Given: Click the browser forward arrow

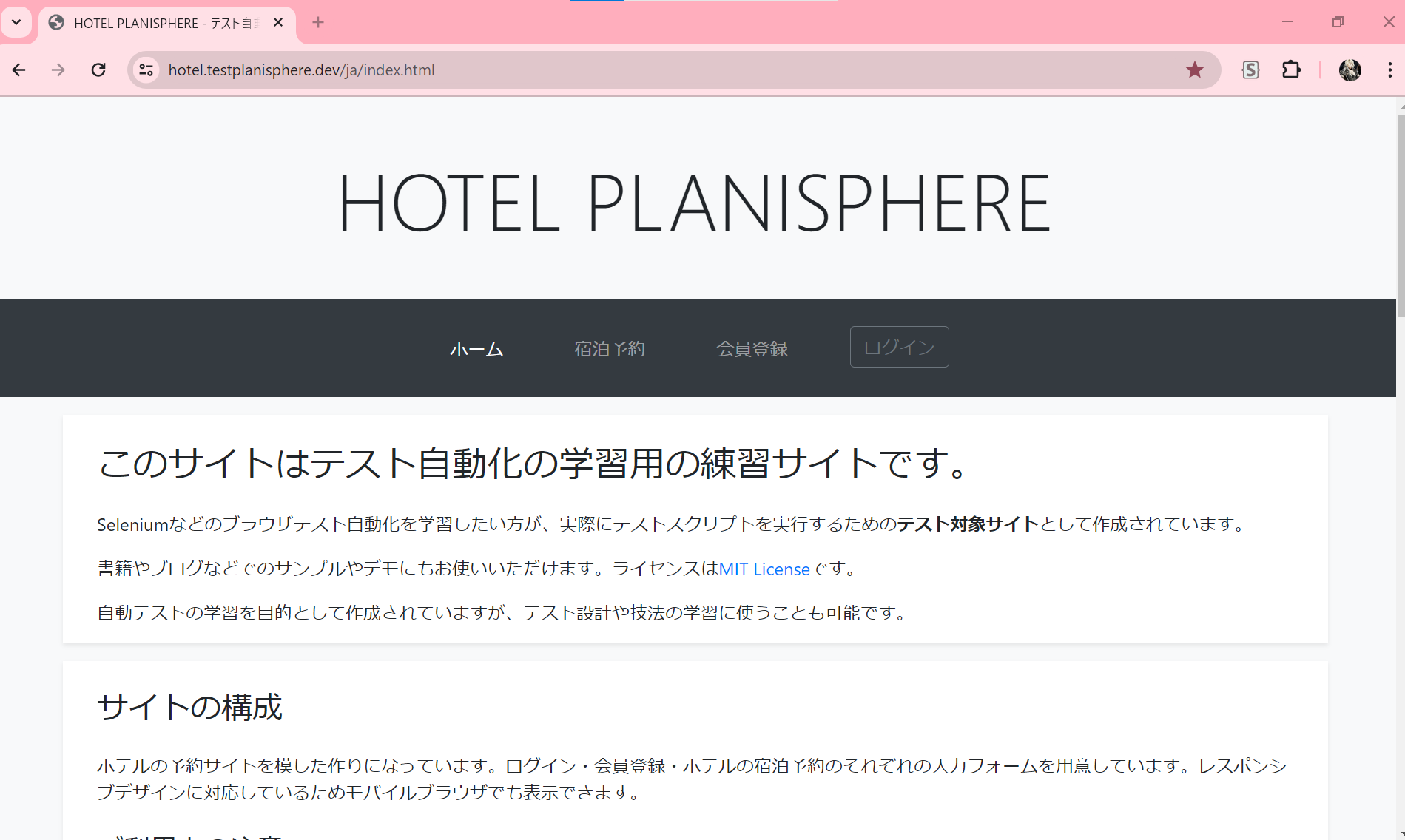Looking at the screenshot, I should tap(58, 70).
